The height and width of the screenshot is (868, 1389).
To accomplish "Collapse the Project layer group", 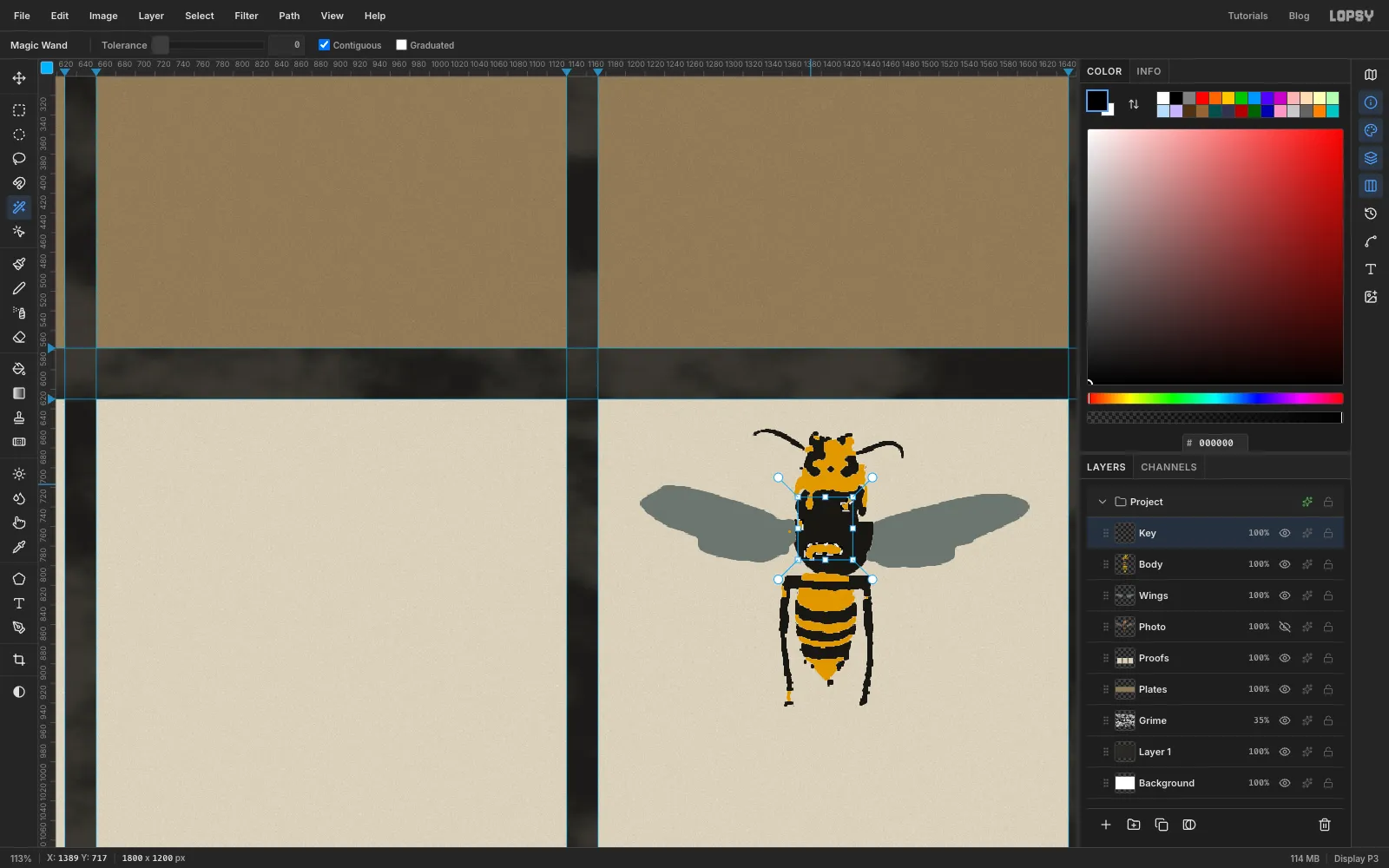I will click(1103, 502).
